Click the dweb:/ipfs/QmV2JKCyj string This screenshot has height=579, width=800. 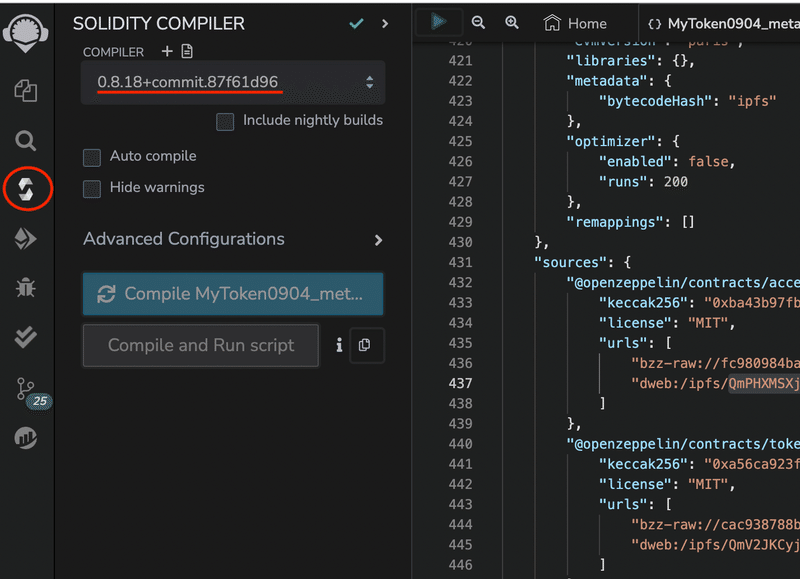point(715,544)
